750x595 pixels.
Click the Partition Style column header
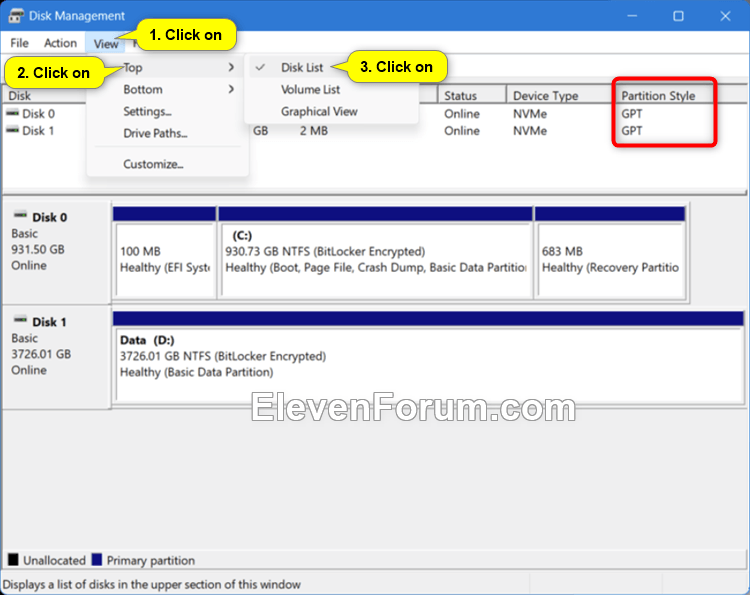(658, 96)
